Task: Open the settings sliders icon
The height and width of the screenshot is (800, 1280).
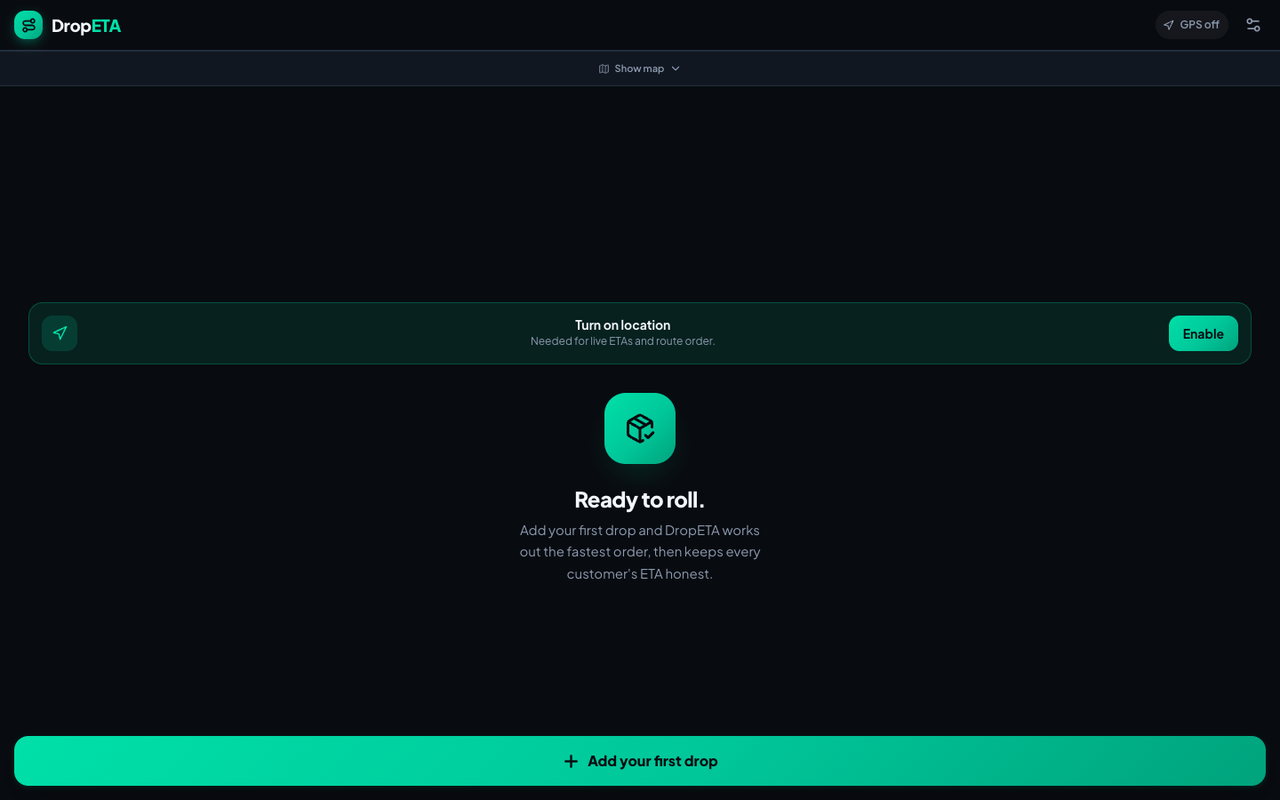Action: coord(1253,25)
